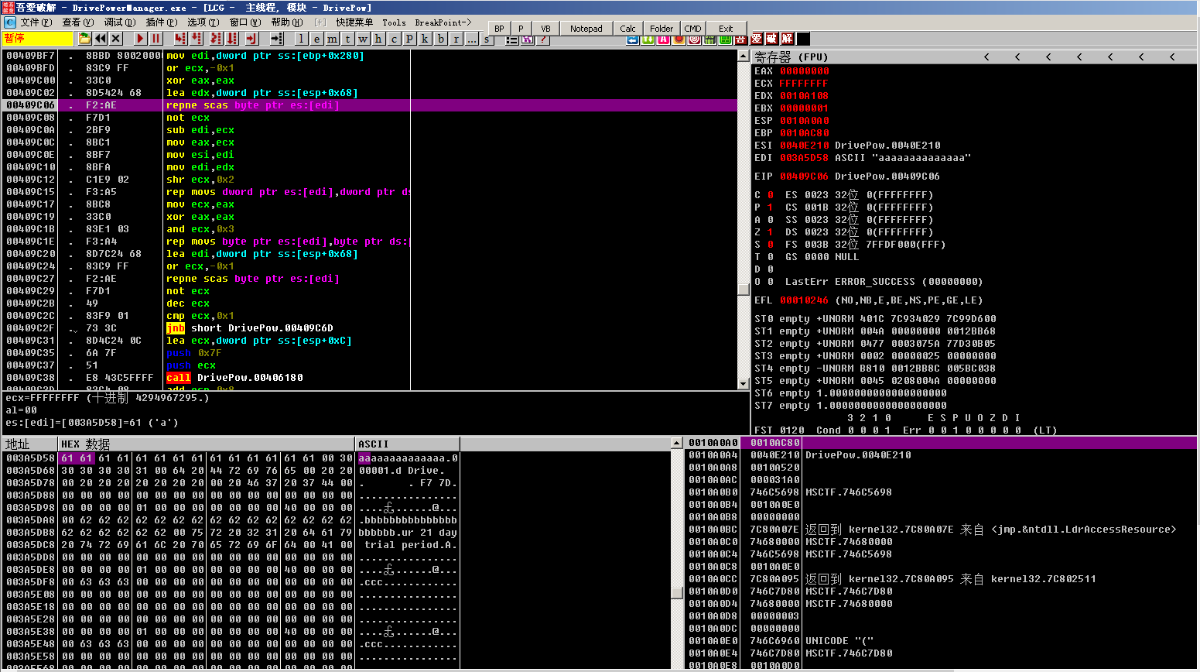Screen dimensions: 1200x672
Task: Open Handles with the 'h' button
Action: point(378,41)
